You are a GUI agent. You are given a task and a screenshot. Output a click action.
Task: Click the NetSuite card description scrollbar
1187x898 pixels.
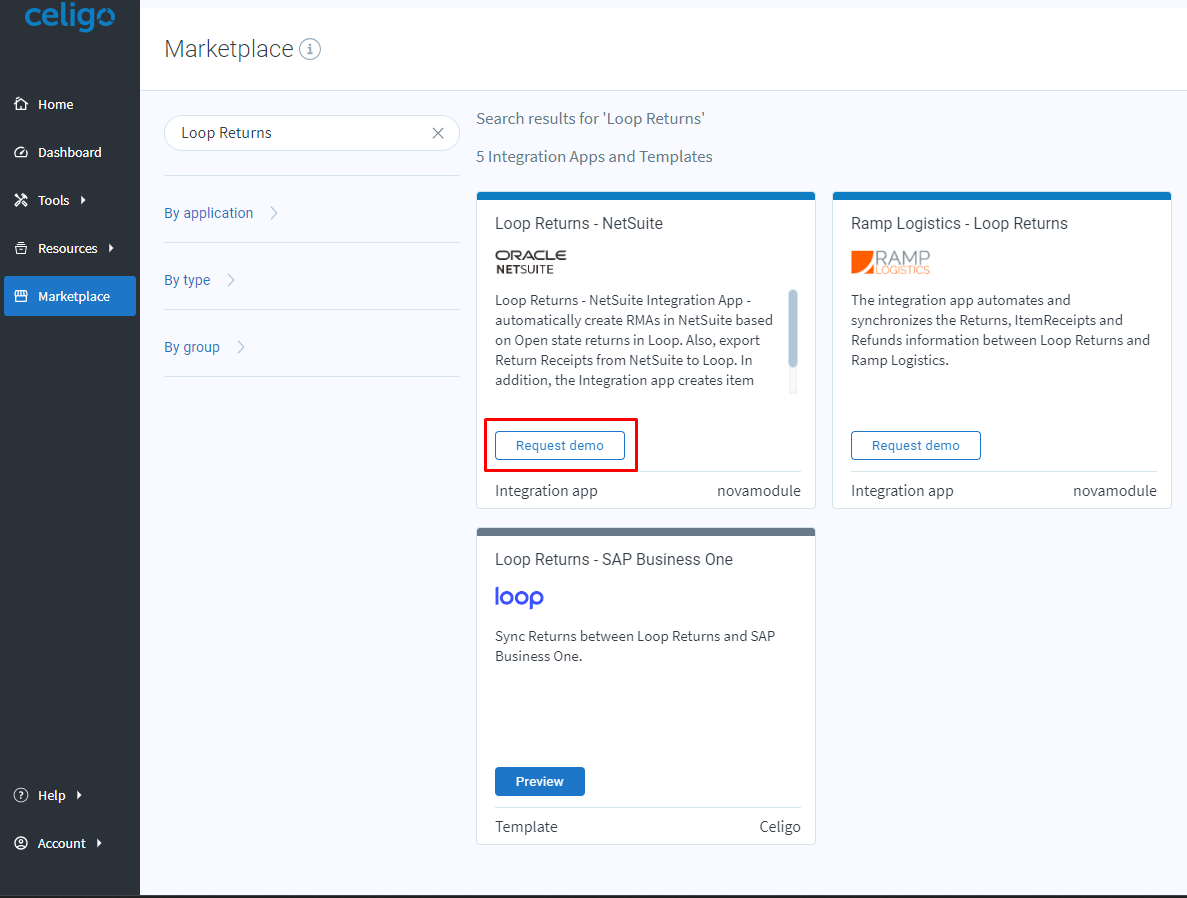[793, 329]
